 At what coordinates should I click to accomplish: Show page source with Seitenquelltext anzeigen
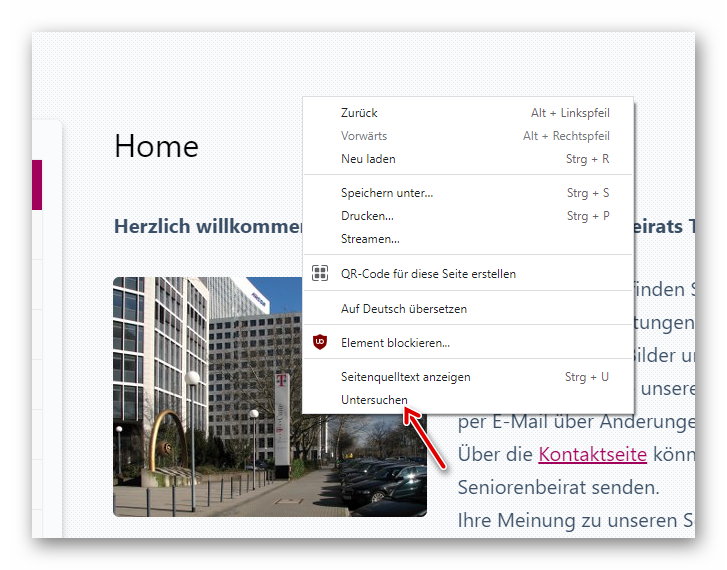tap(405, 377)
